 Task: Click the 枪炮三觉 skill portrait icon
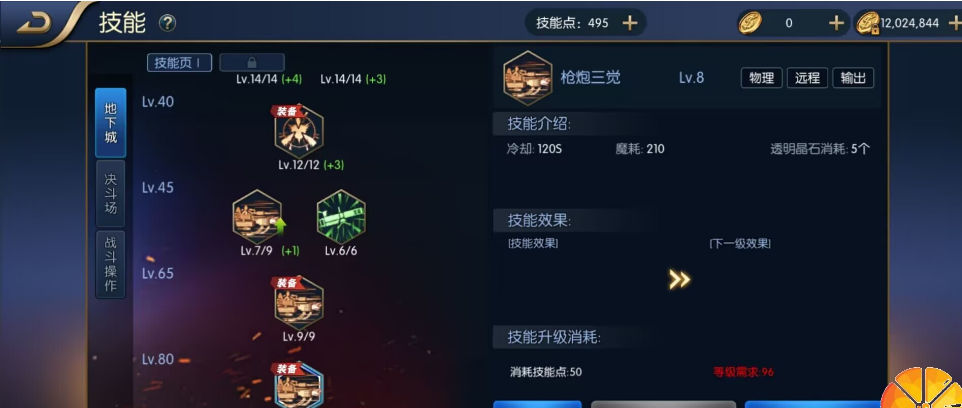[x=528, y=78]
